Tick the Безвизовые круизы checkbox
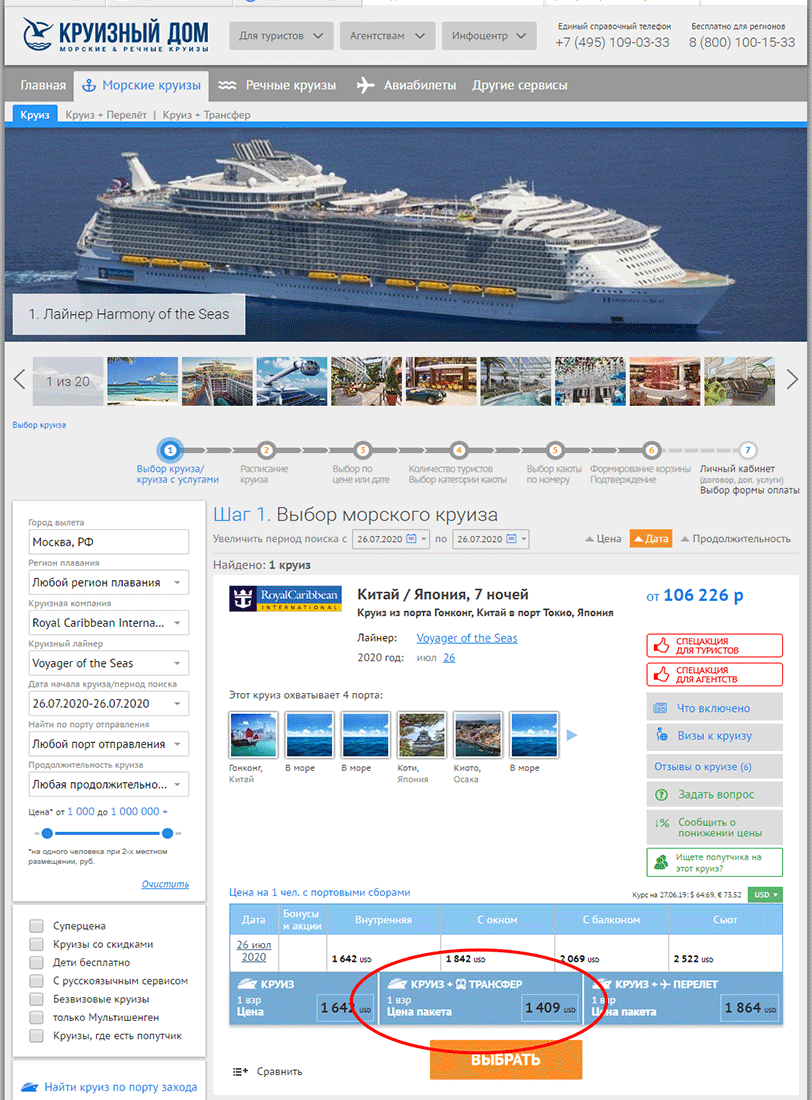This screenshot has width=812, height=1100. click(x=36, y=999)
